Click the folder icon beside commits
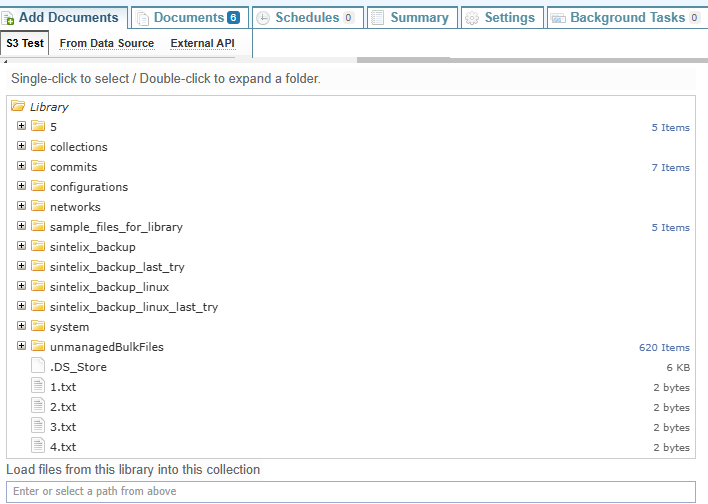 coord(38,167)
